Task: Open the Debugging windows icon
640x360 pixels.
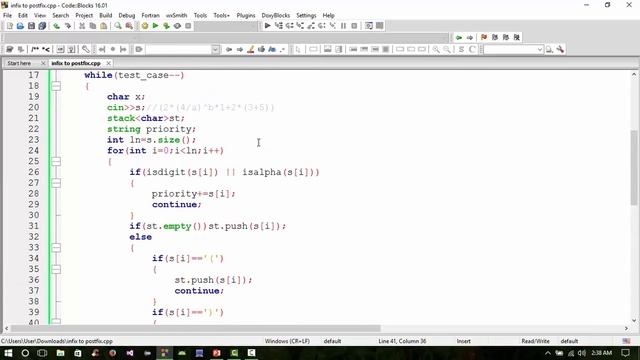Action: coord(369,26)
